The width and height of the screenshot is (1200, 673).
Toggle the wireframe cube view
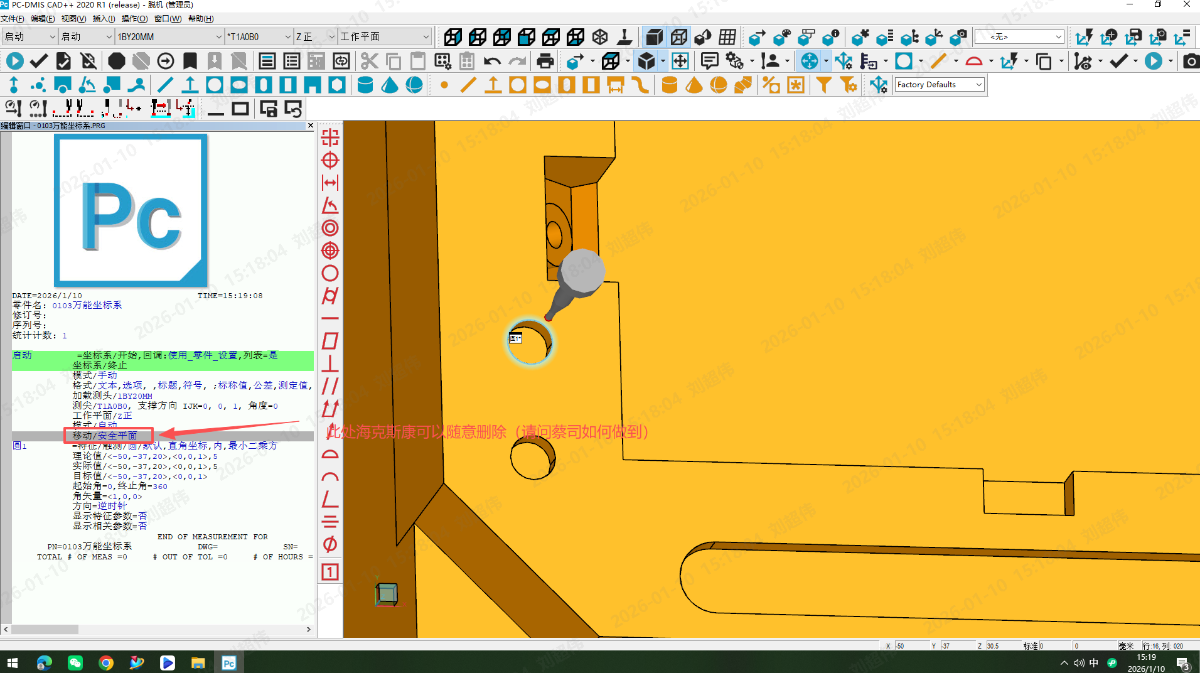(679, 37)
